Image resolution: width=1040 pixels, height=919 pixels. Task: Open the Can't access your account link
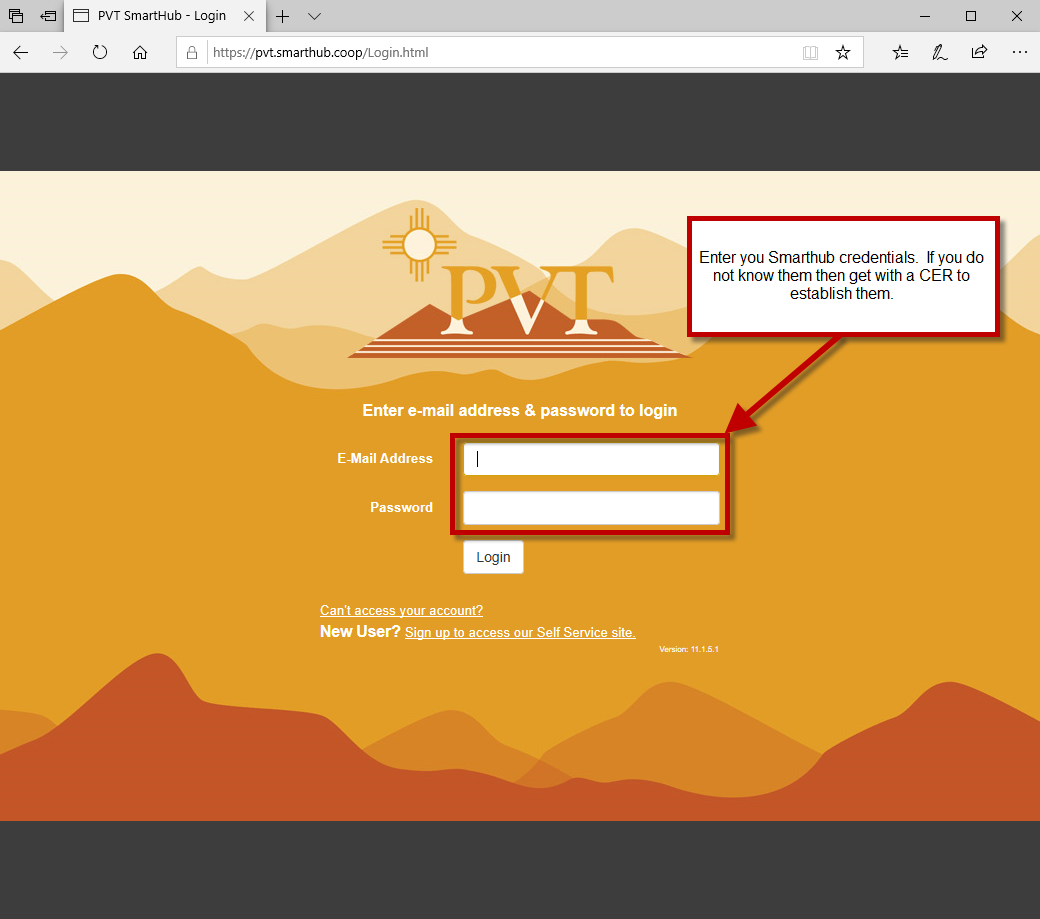[401, 610]
